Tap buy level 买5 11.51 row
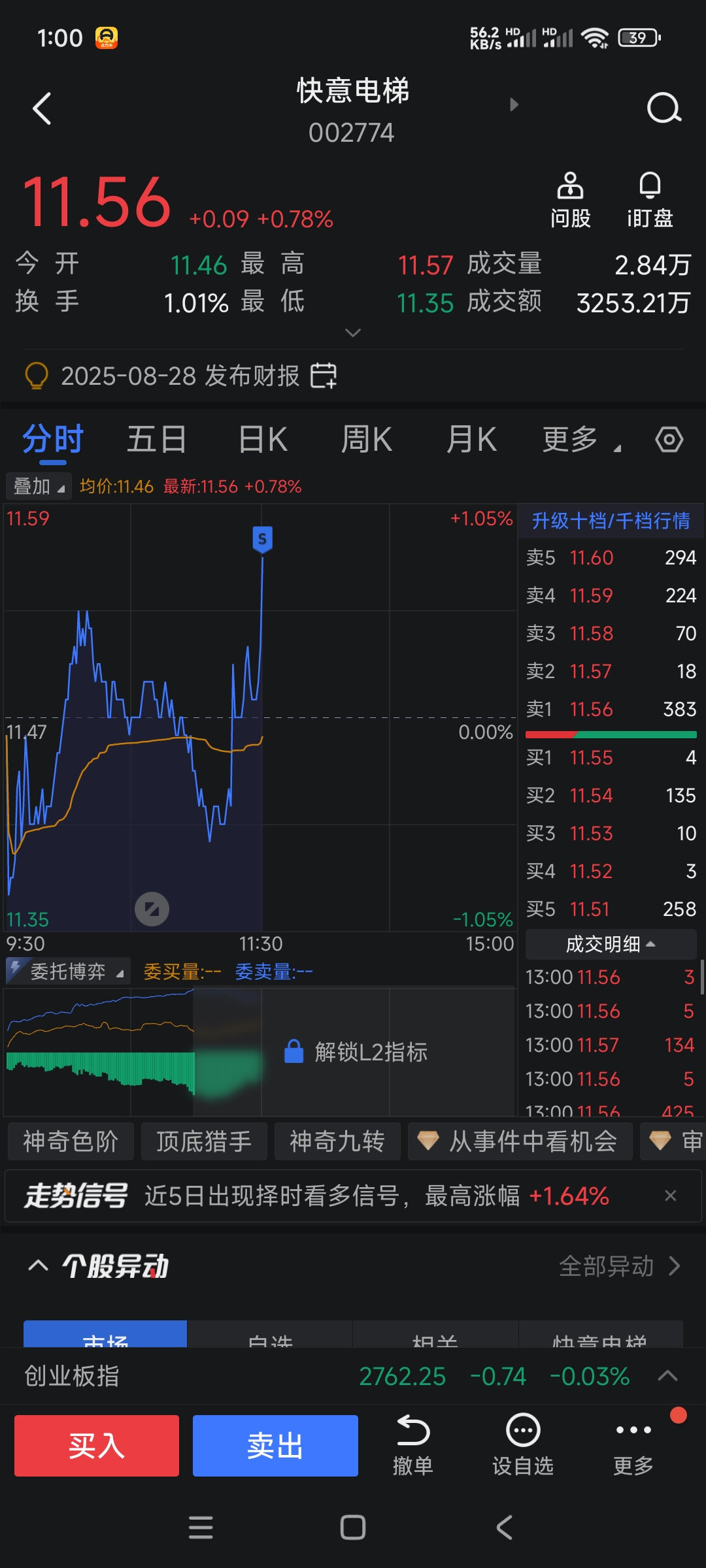 (611, 909)
